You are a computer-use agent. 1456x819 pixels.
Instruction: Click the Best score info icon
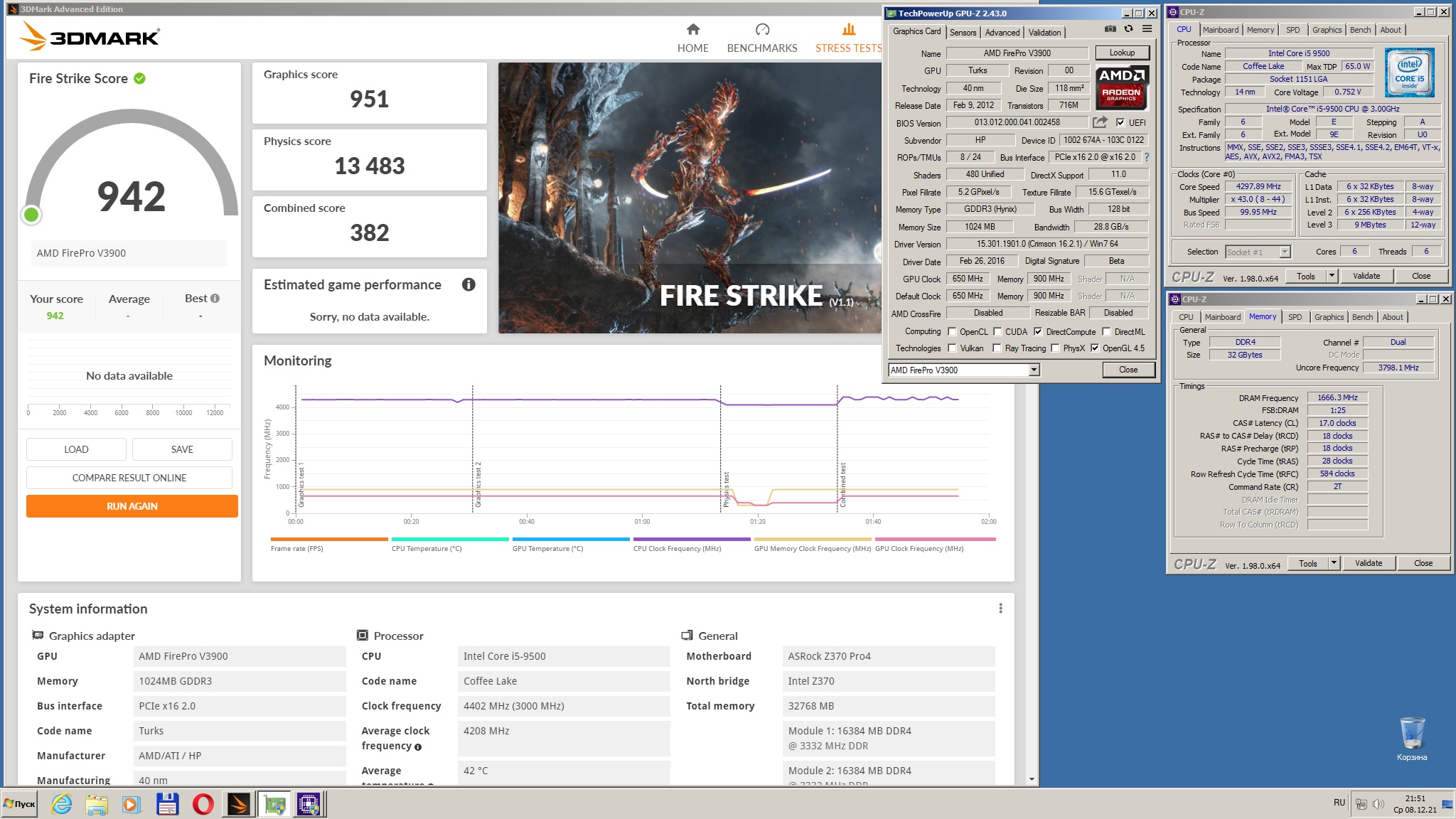tap(215, 299)
